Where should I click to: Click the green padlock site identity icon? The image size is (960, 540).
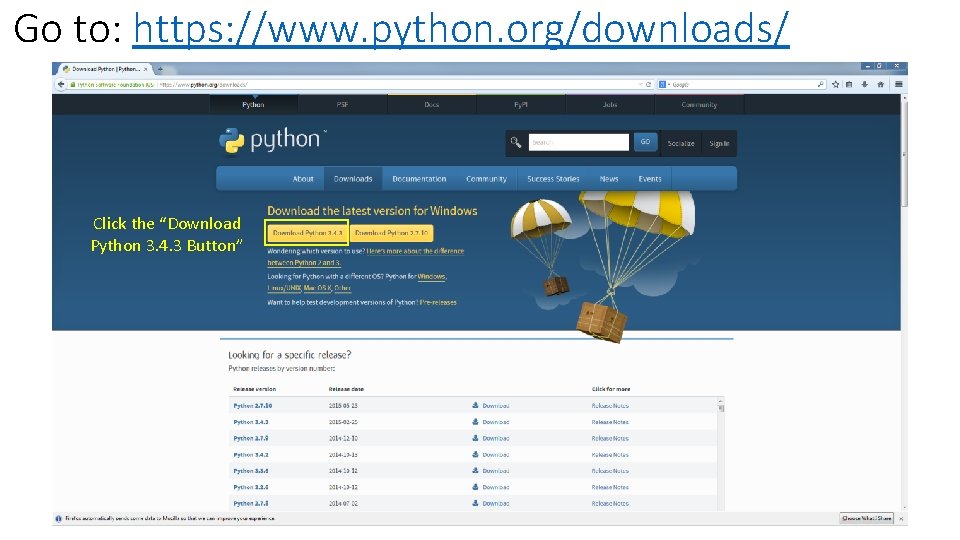(73, 84)
